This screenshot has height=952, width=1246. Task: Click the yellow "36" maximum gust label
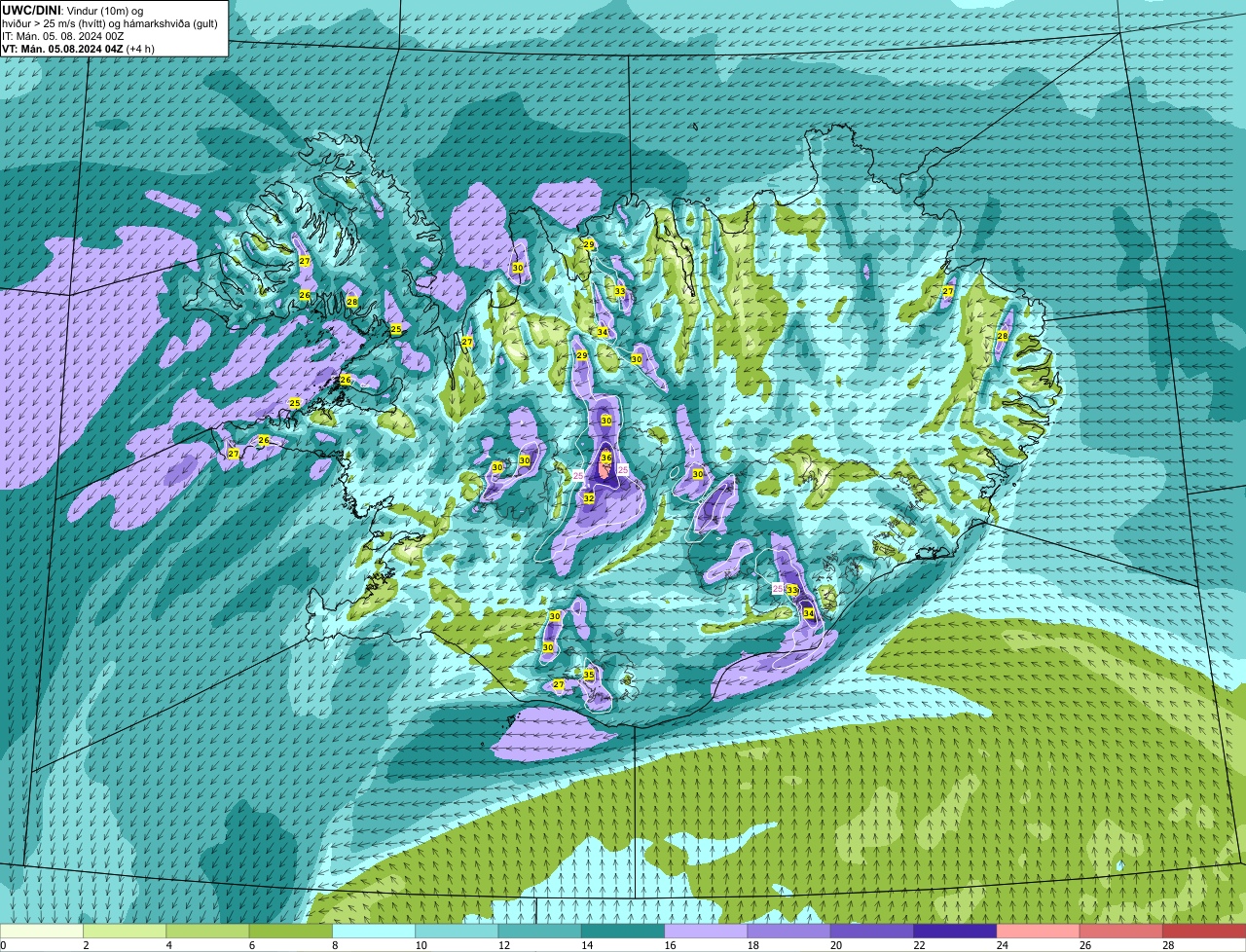coord(605,458)
